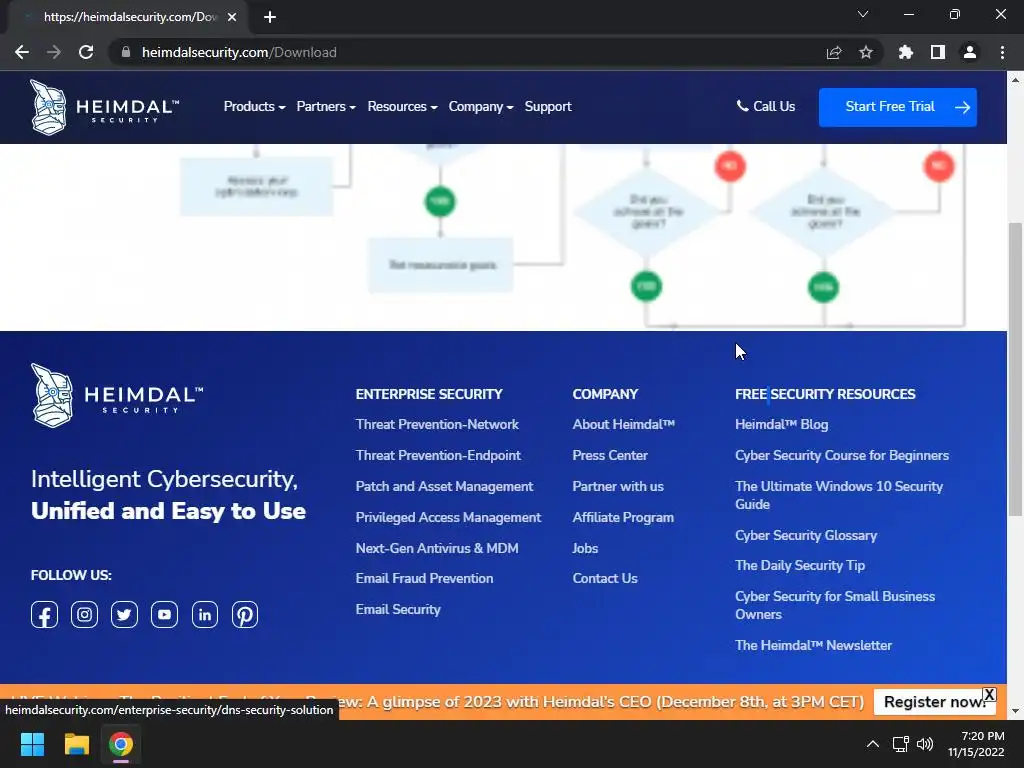Click Chrome icon in taskbar
Screen dimensions: 1024x768
click(x=121, y=744)
